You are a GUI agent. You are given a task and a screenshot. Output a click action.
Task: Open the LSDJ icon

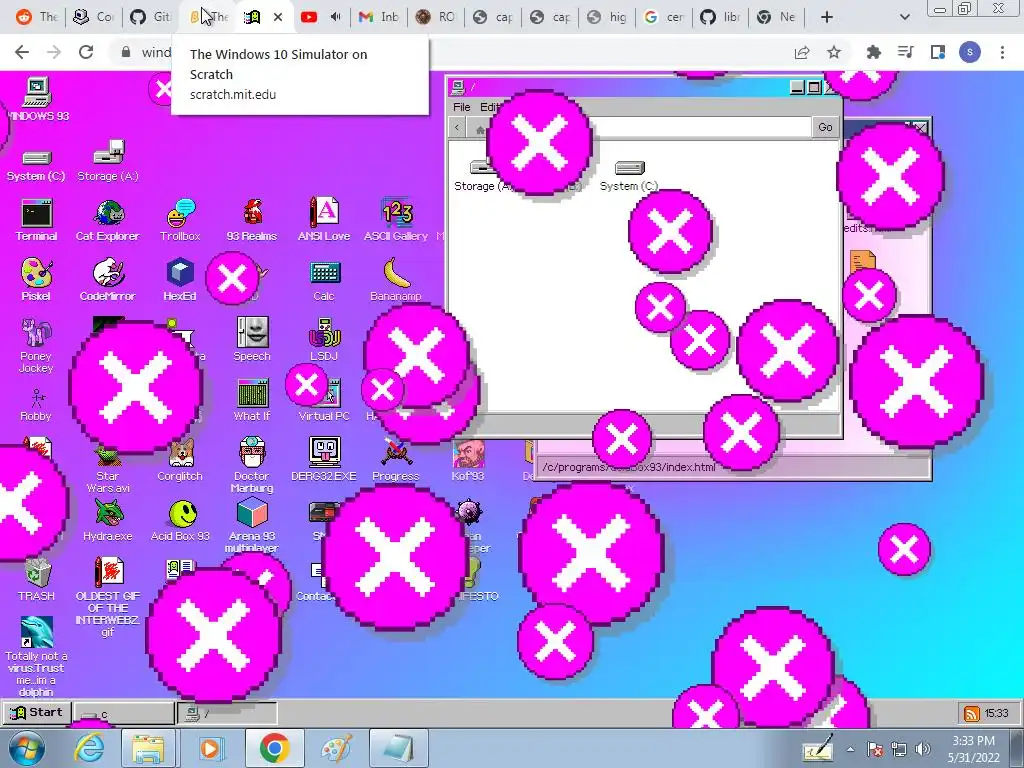pyautogui.click(x=324, y=340)
